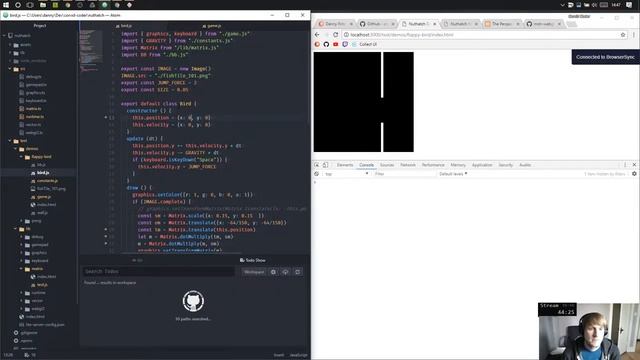Open the console context 'top' dropdown
Screen dimensions: 640x360
347,174
